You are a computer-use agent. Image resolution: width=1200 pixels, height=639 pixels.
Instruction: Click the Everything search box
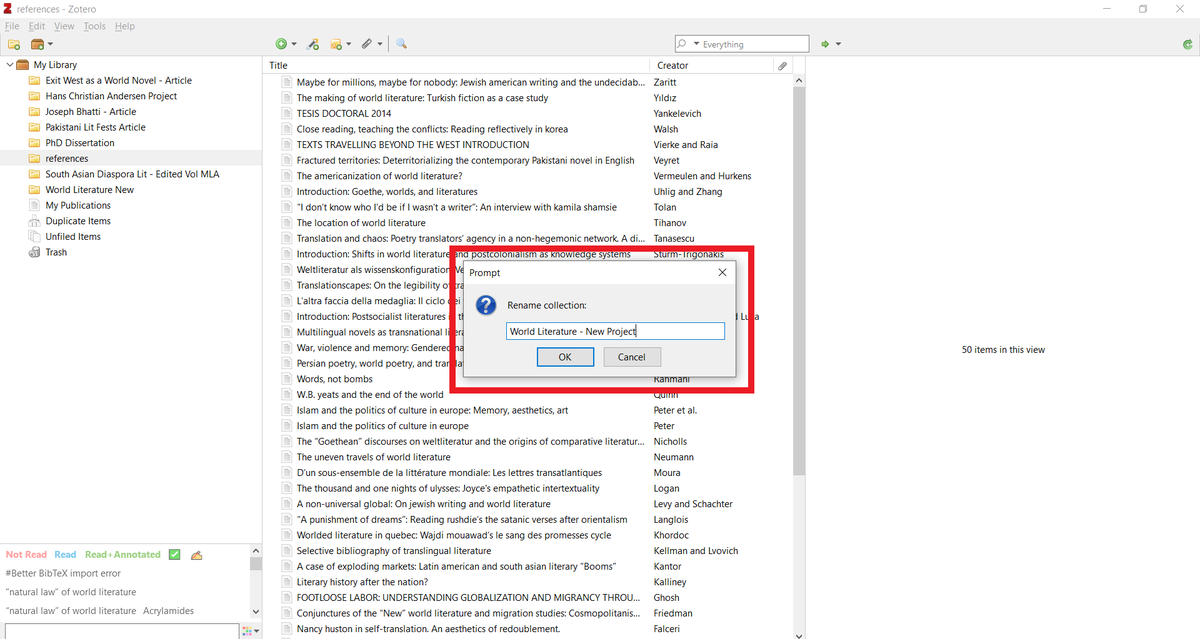740,44
